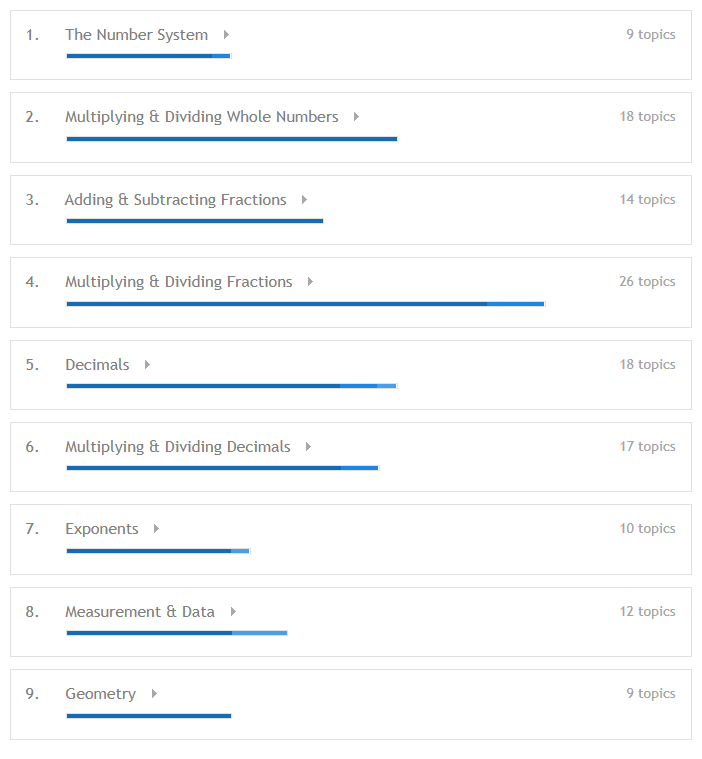Expand Adding & Subtracting Fractions arrow
This screenshot has height=759, width=702.
[x=304, y=199]
